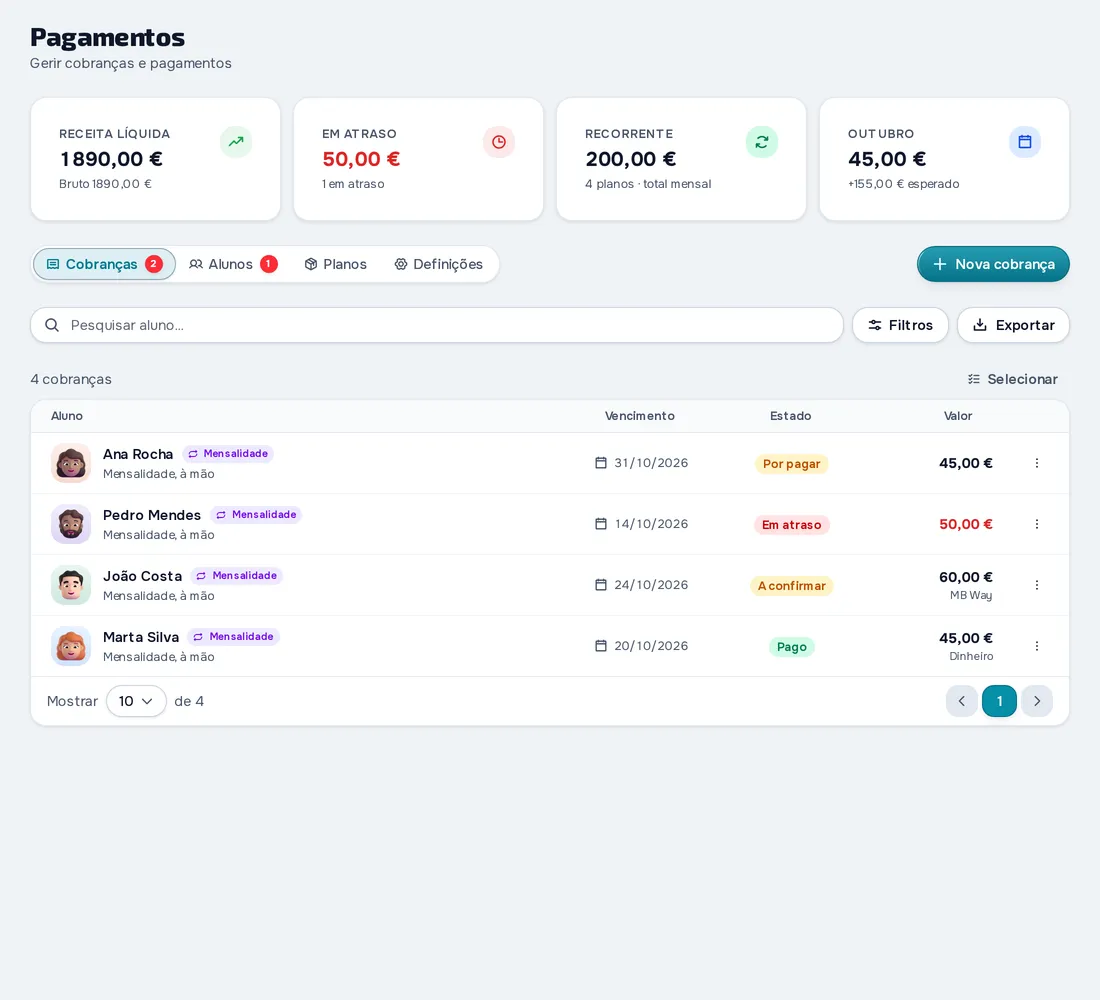Create a Nova cobrança
This screenshot has height=1000, width=1100.
[x=993, y=264]
